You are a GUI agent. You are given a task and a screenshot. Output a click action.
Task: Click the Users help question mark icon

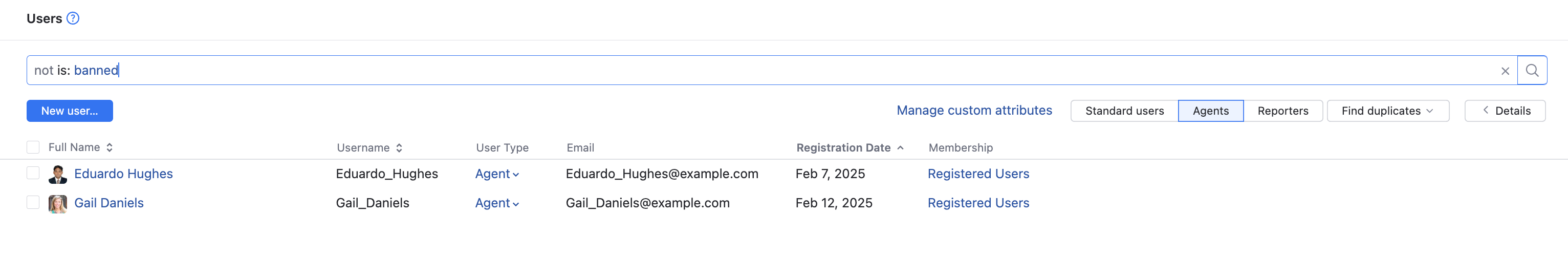(x=73, y=18)
